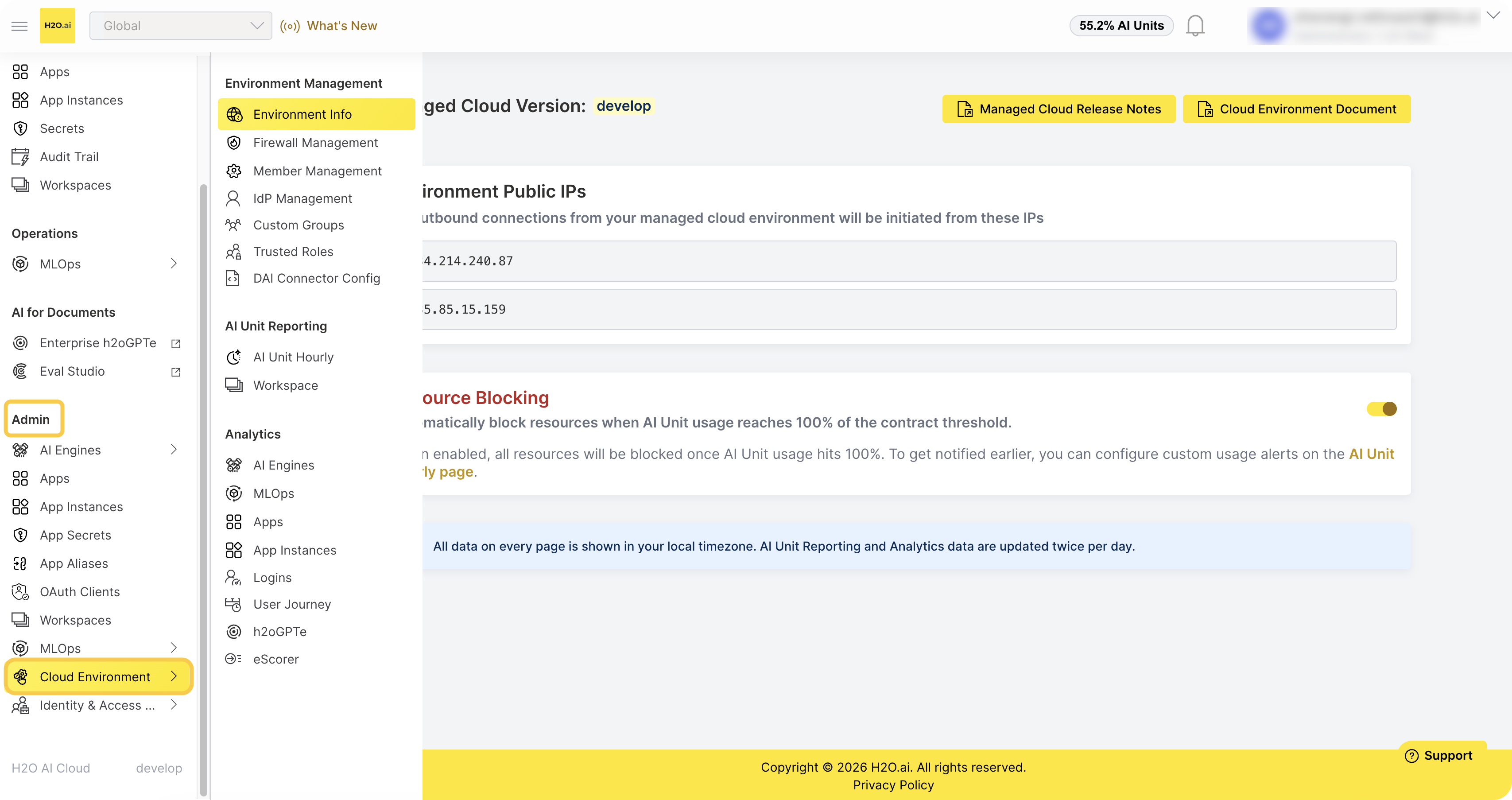The width and height of the screenshot is (1512, 800).
Task: Click the user profile avatar
Action: pyautogui.click(x=1268, y=26)
